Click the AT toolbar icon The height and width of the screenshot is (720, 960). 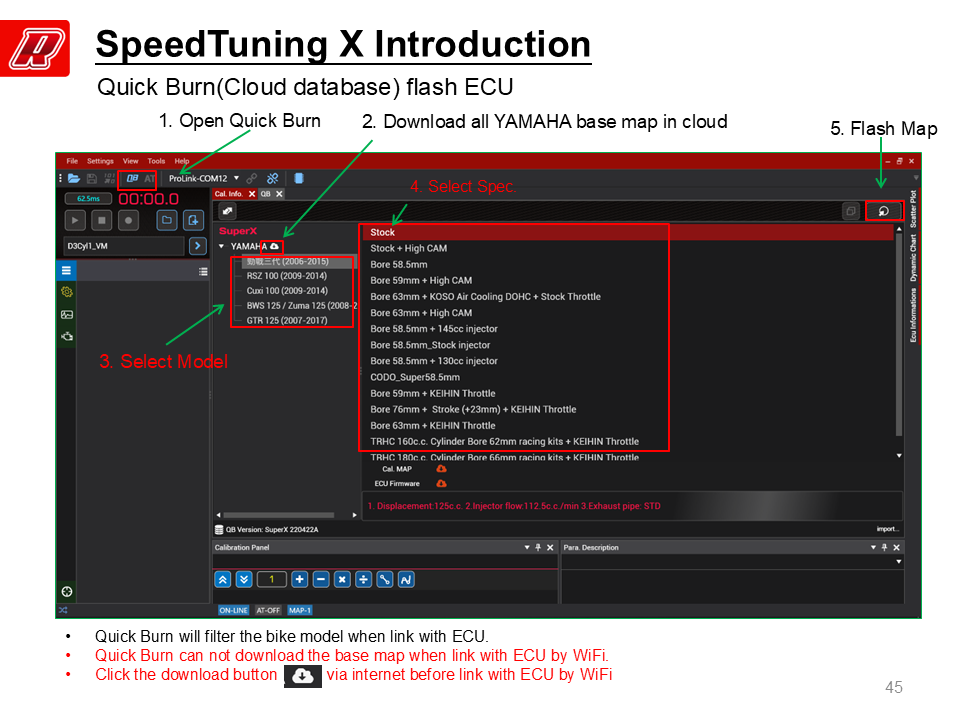149,179
